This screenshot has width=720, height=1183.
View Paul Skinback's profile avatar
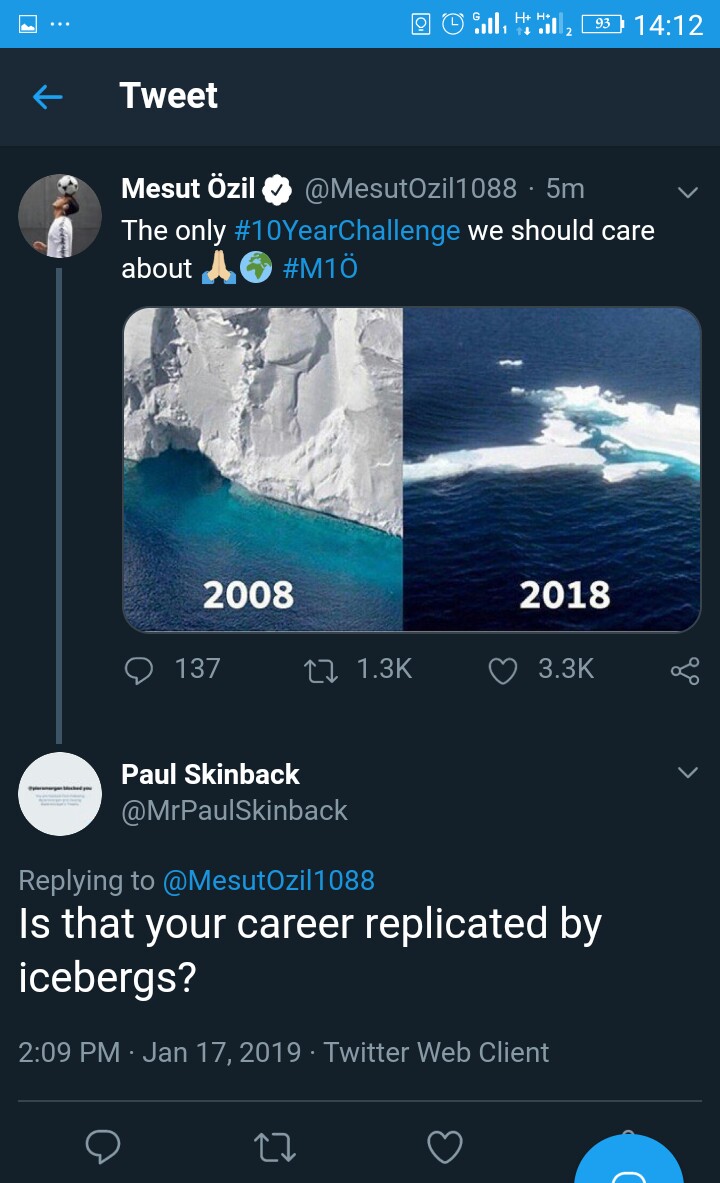tap(60, 794)
